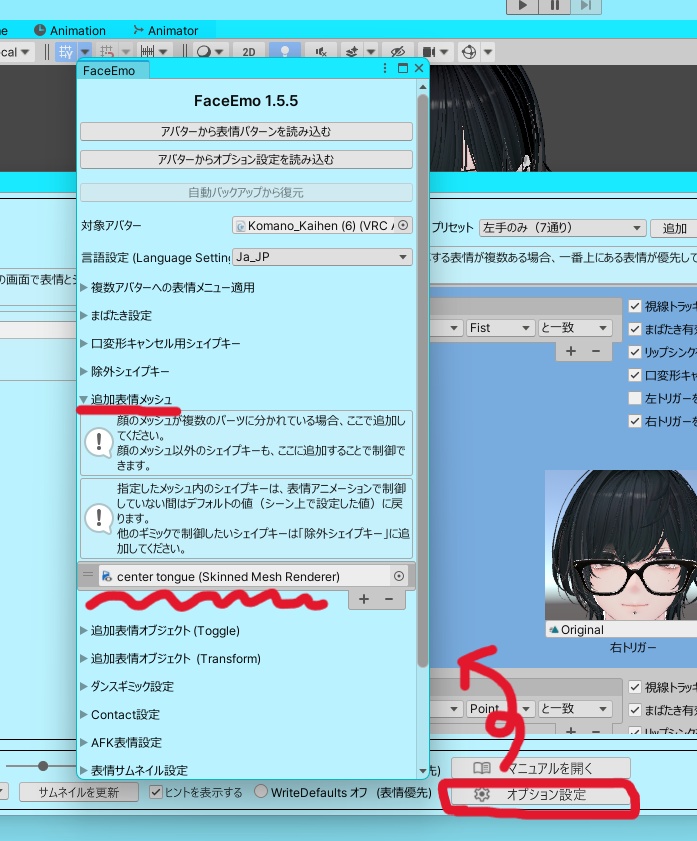Toggle 2D scene view mode
697x841 pixels.
point(249,51)
